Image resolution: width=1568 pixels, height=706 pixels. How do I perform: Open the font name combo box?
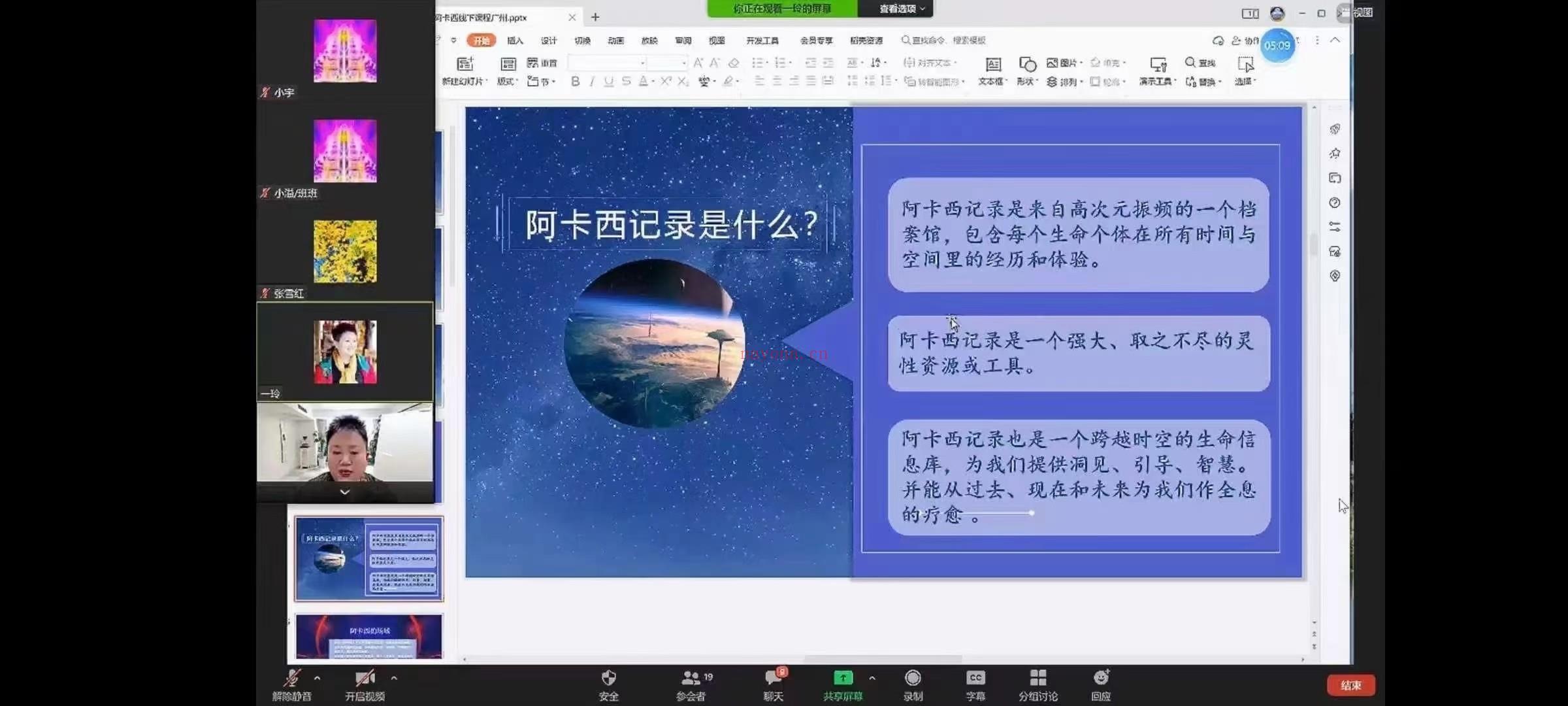[x=608, y=63]
